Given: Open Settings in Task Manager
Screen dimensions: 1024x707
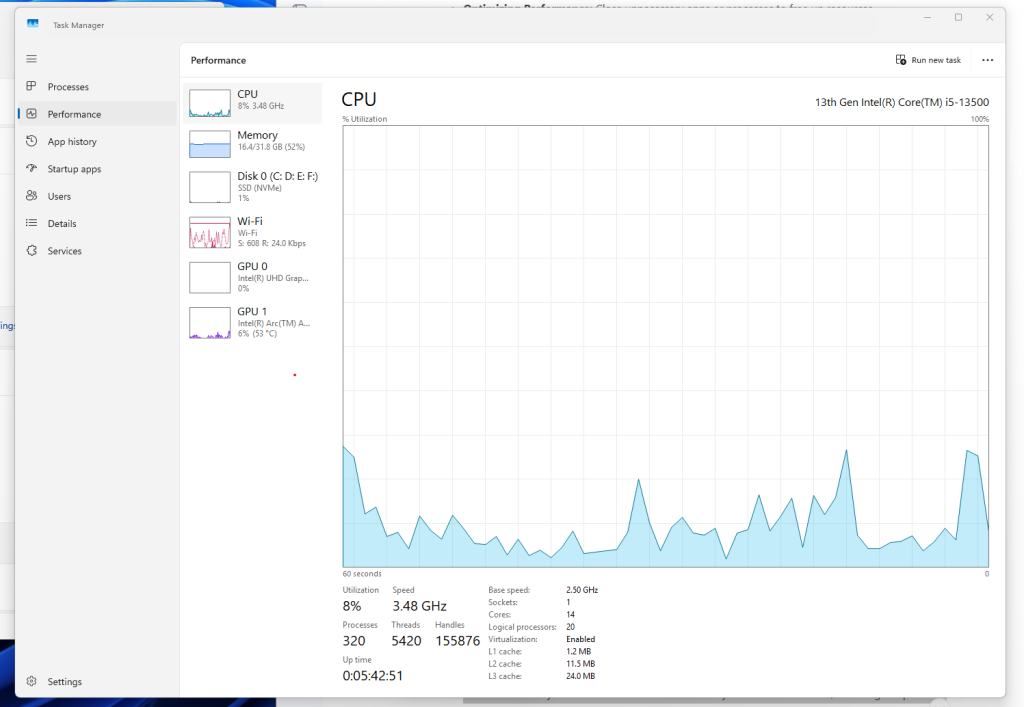Looking at the screenshot, I should [x=97, y=682].
